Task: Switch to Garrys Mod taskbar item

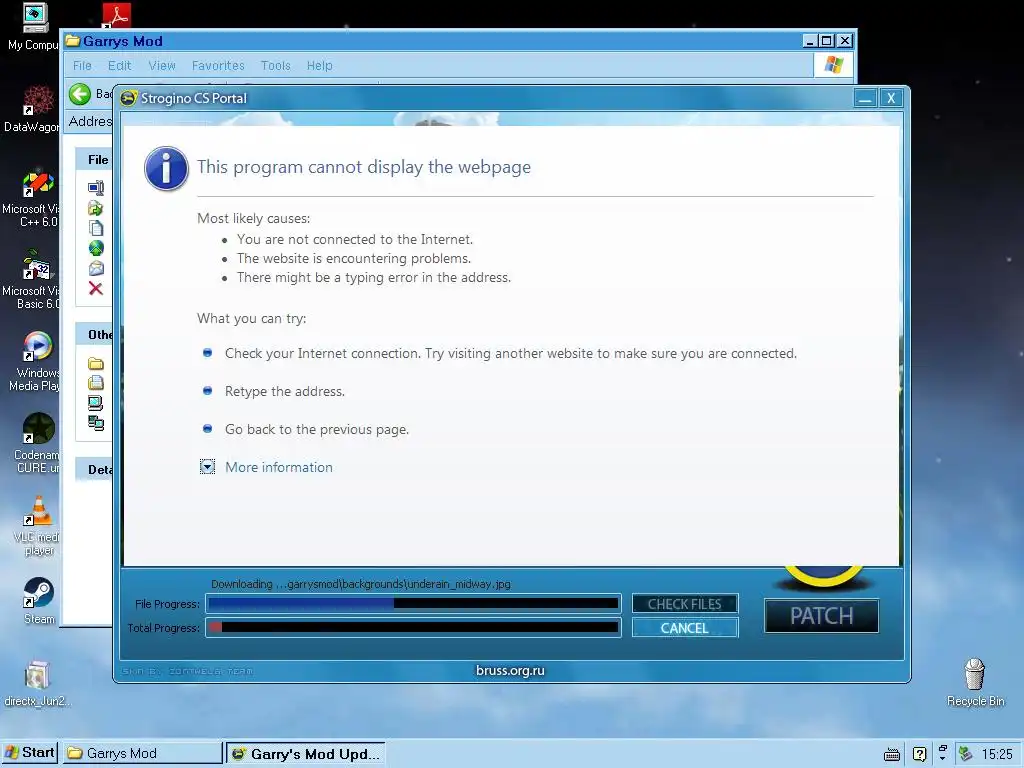Action: pos(144,754)
